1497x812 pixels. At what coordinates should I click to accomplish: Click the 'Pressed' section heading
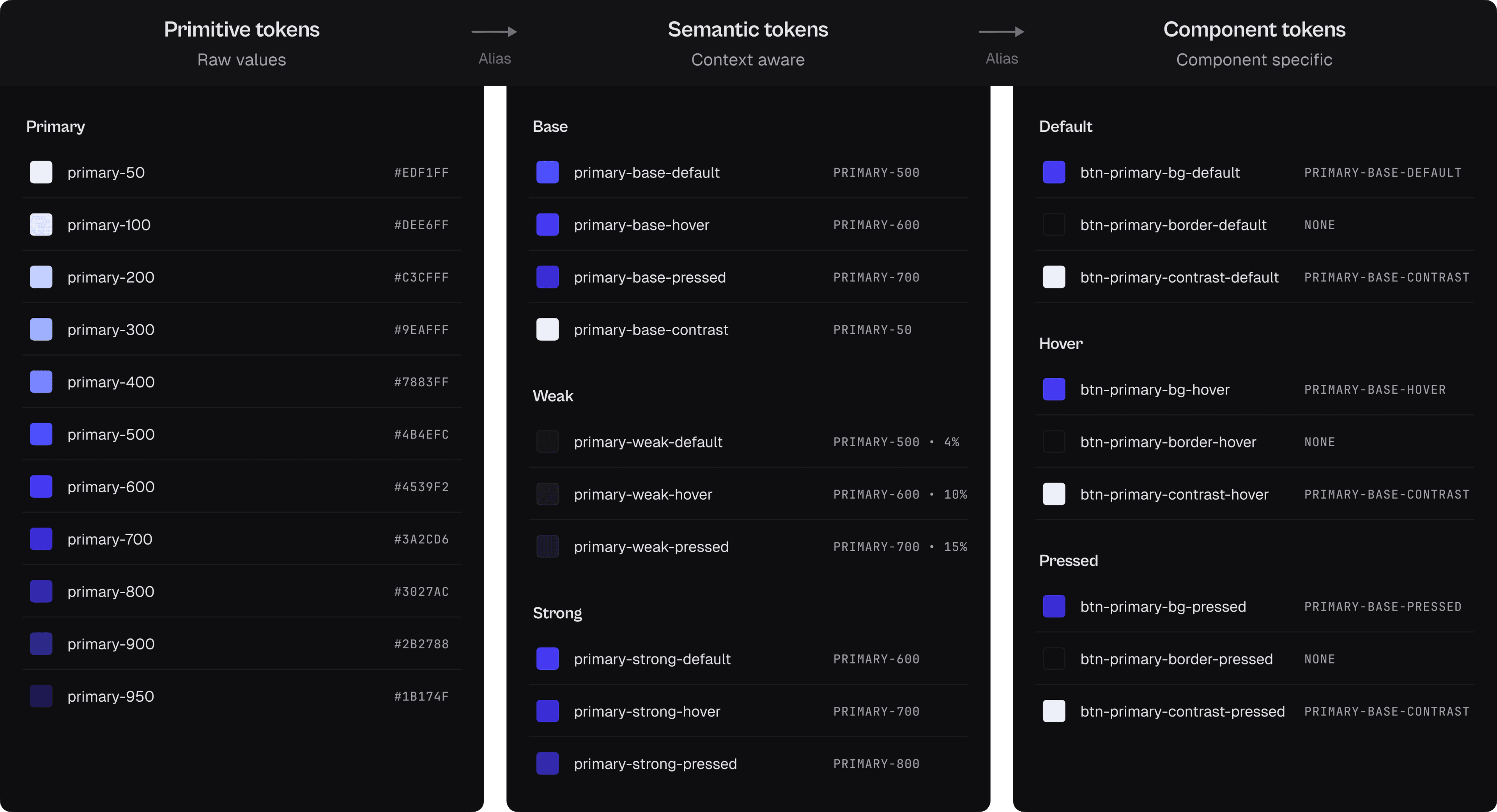(x=1068, y=560)
